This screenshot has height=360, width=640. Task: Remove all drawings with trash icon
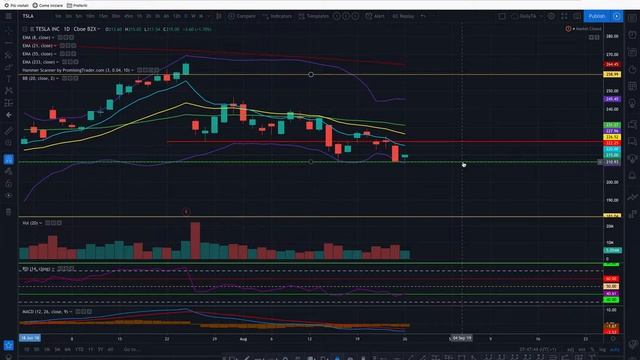(x=9, y=211)
